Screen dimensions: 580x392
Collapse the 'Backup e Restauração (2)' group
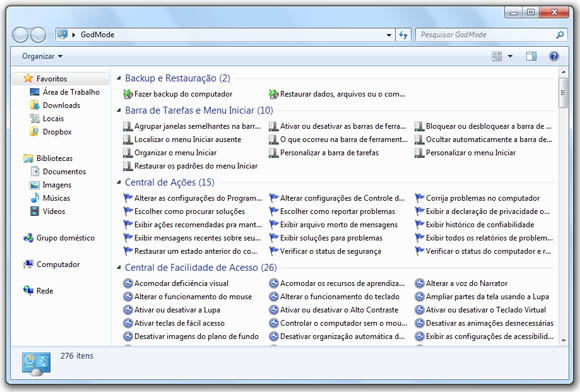[x=119, y=78]
